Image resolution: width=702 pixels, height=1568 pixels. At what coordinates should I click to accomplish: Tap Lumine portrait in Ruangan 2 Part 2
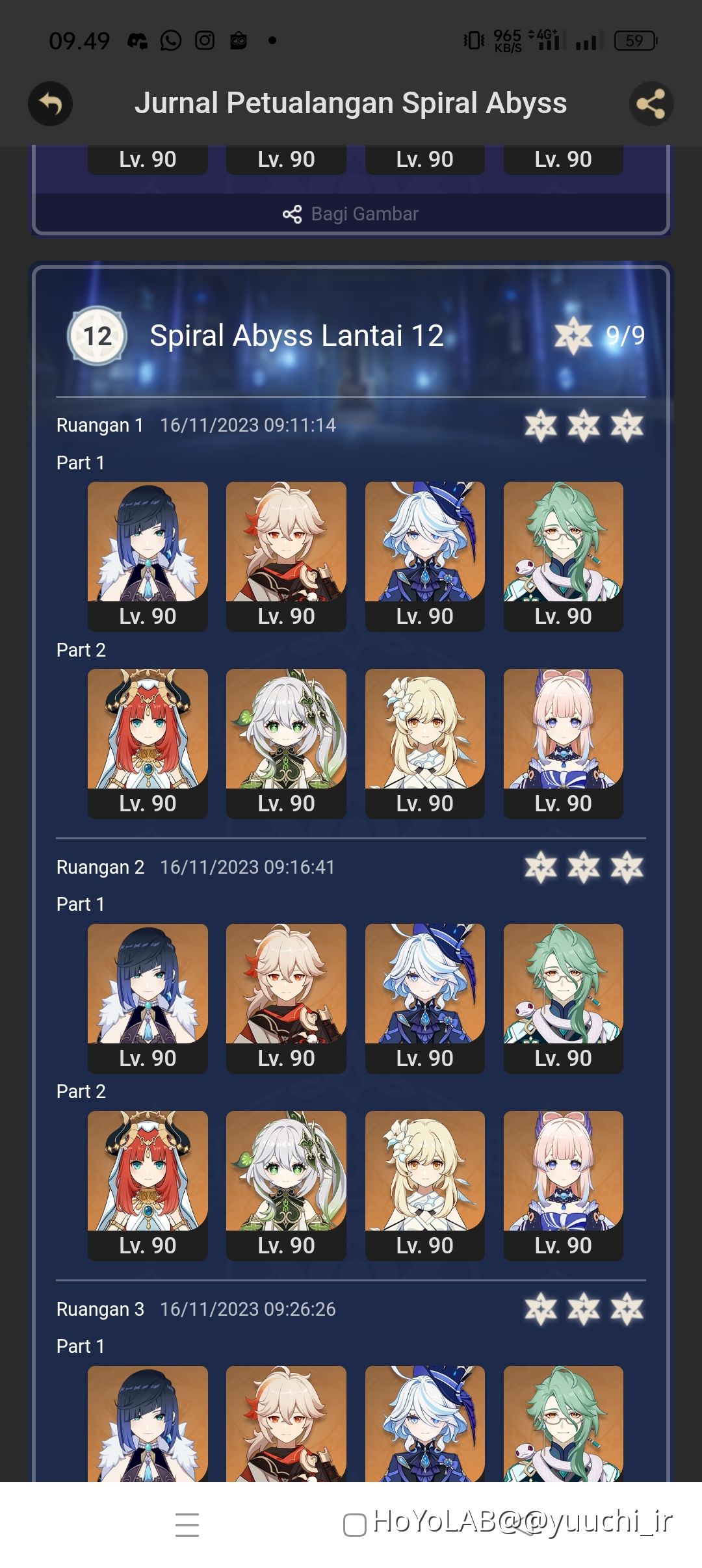[425, 1186]
